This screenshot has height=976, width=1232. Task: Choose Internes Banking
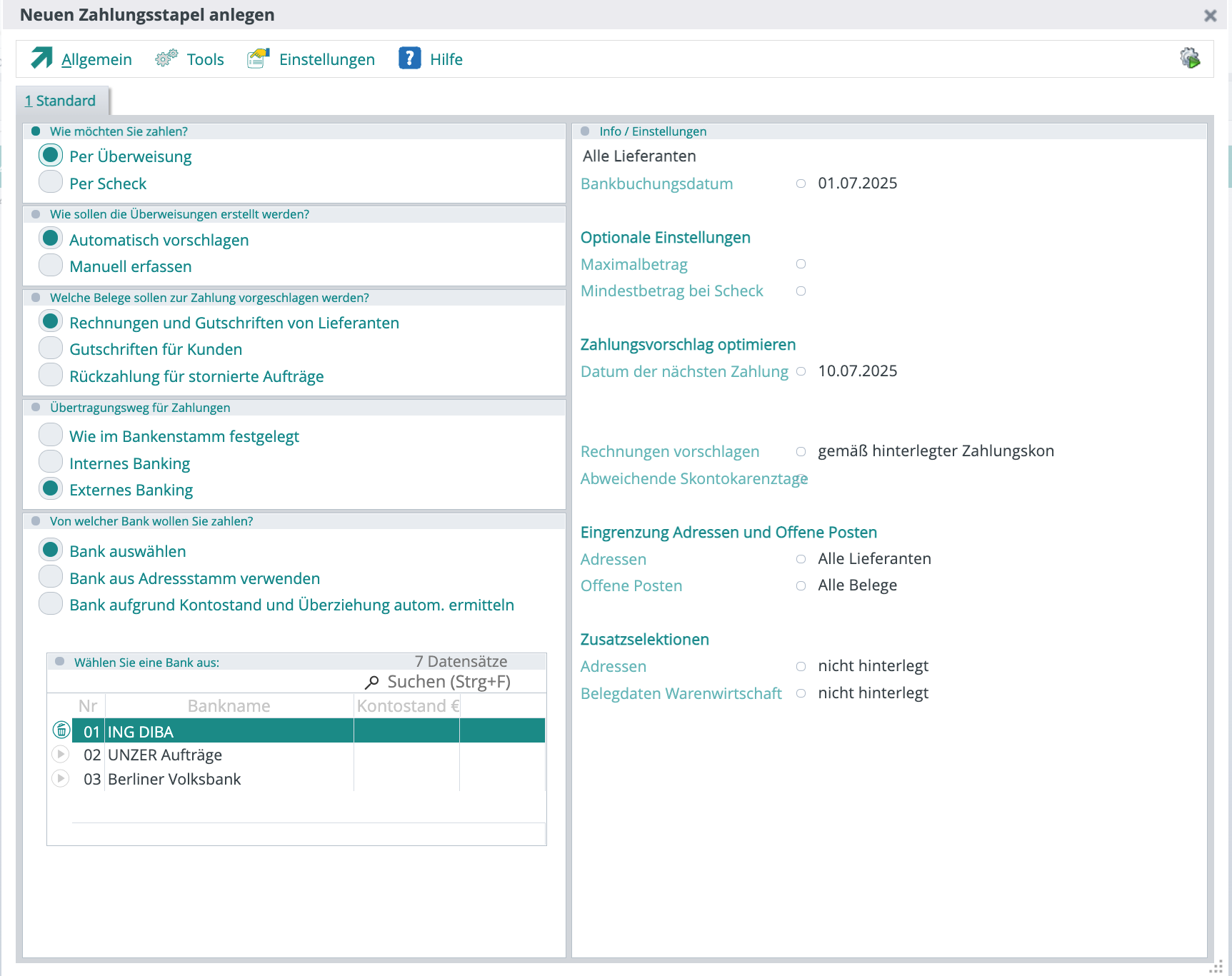[x=51, y=461]
